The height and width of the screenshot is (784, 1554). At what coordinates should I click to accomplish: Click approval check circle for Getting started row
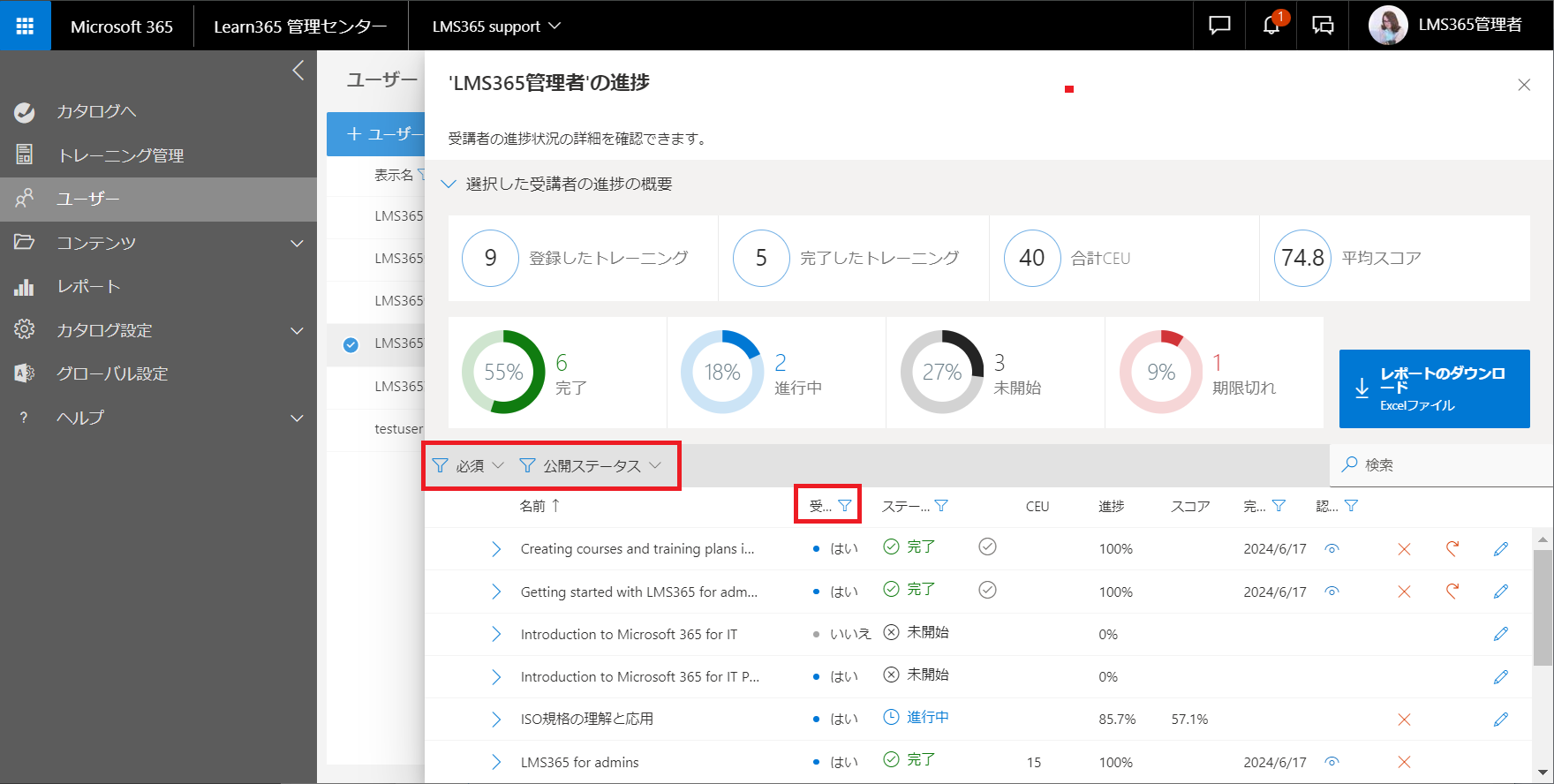click(x=988, y=590)
